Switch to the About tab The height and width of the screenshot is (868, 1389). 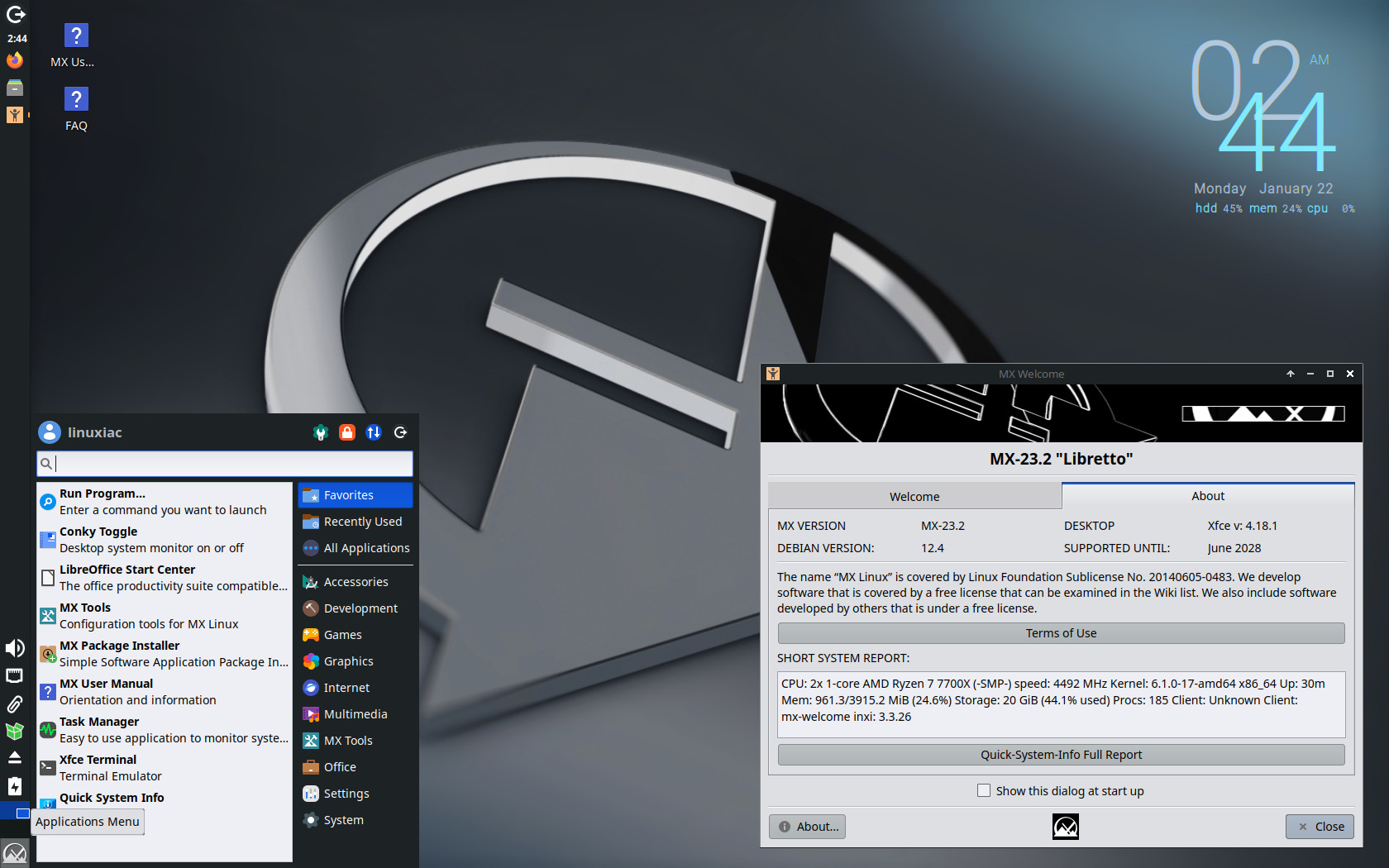(x=1208, y=496)
